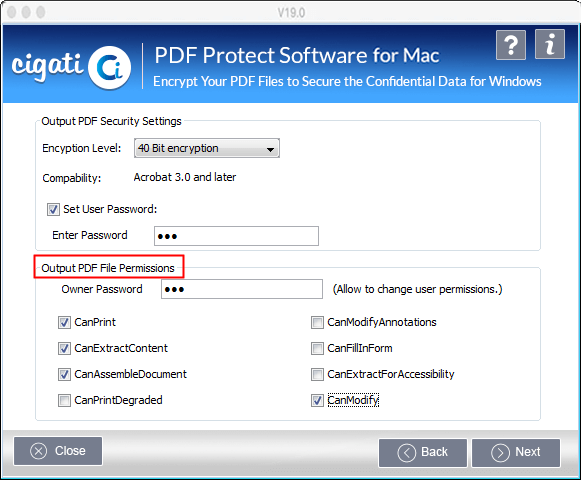The width and height of the screenshot is (581, 480).
Task: Uncheck CanExtractContent
Action: point(64,348)
